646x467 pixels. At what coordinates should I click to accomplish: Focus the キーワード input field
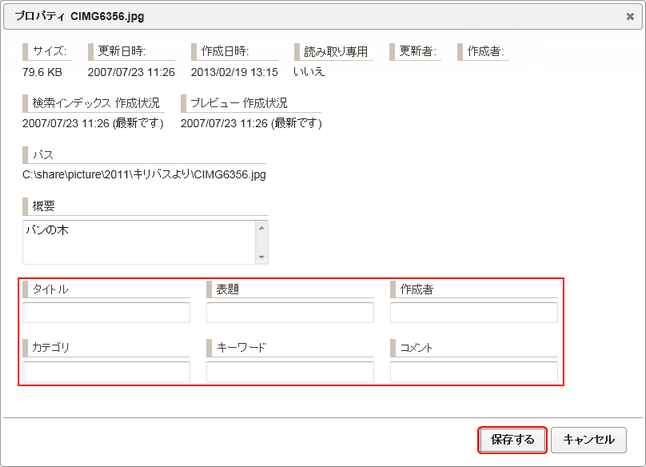[290, 371]
